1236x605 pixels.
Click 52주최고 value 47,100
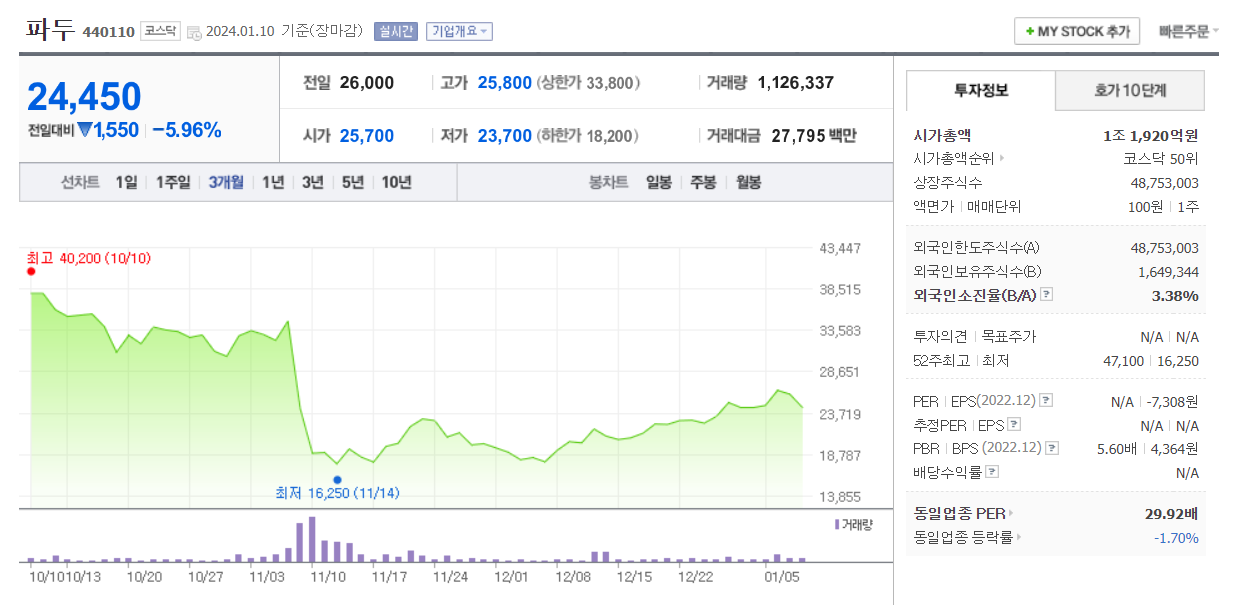tap(1123, 361)
